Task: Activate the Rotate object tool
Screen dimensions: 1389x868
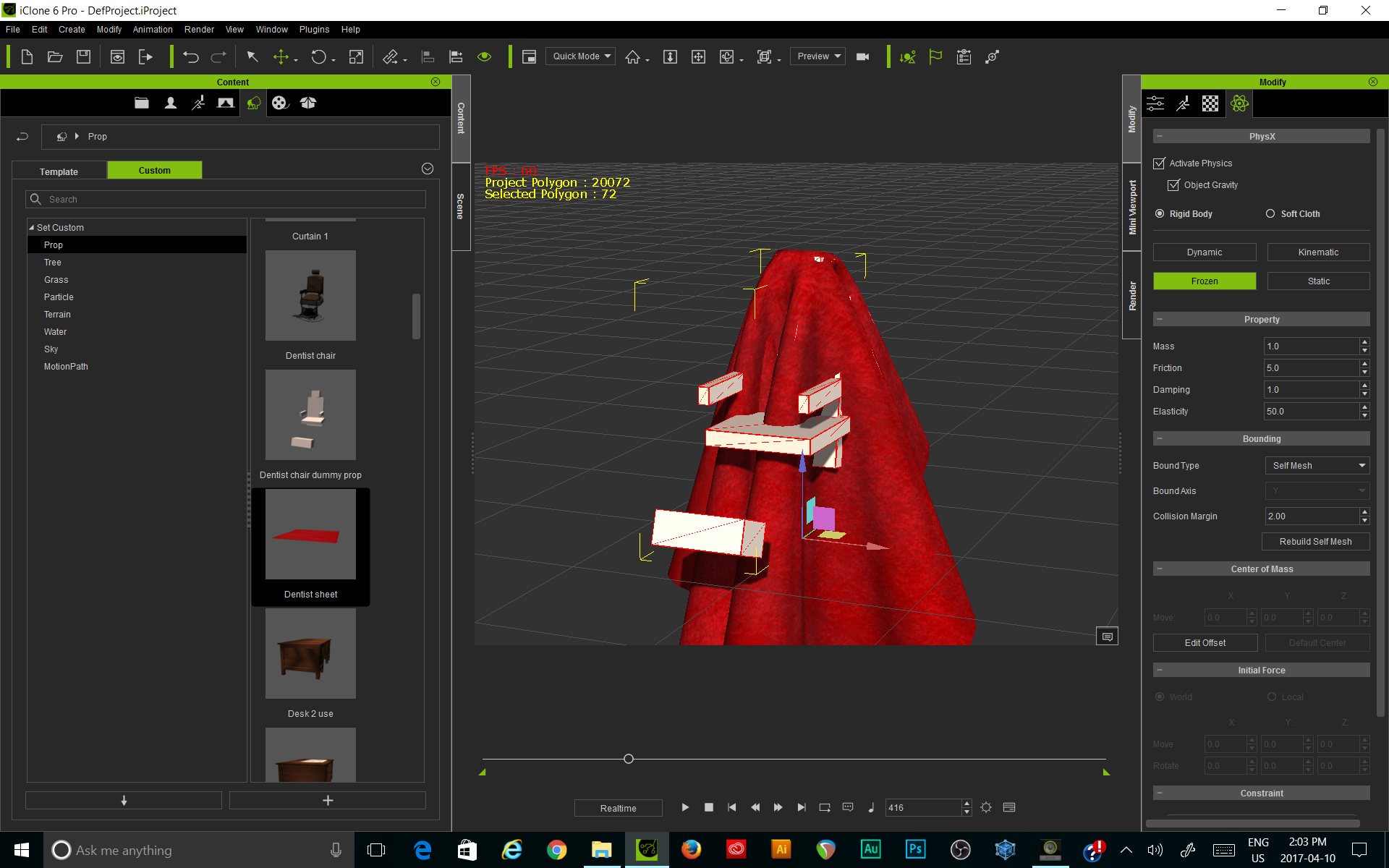Action: (318, 56)
